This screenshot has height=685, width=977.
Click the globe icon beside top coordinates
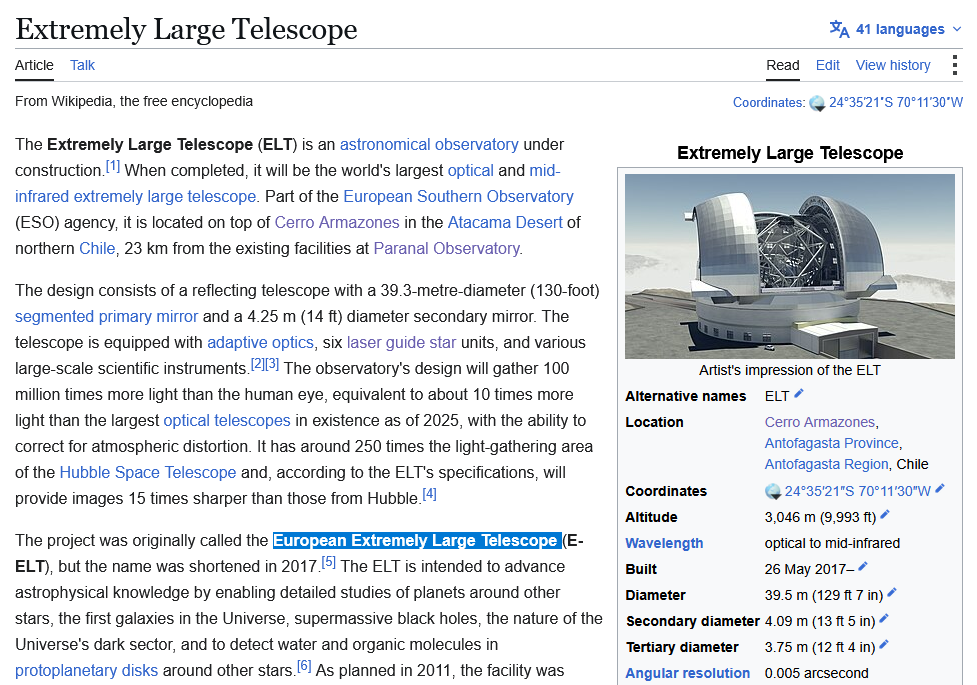click(817, 103)
